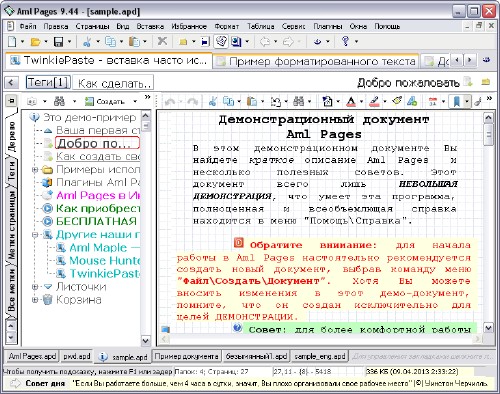
Task: Select the БЕСПЛАТНАЯ tree item
Action: (x=96, y=221)
